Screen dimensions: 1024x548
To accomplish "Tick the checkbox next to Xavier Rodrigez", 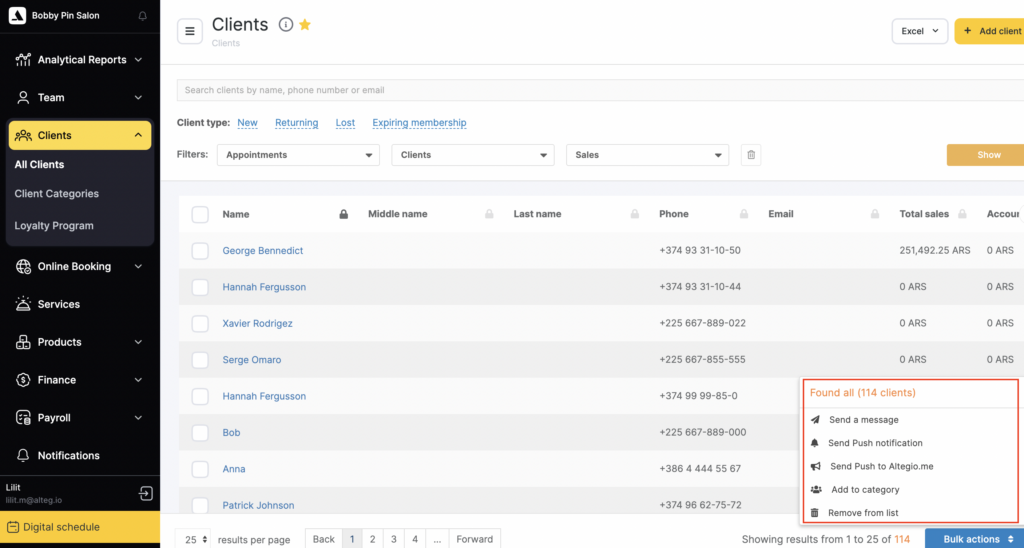I will coord(200,324).
